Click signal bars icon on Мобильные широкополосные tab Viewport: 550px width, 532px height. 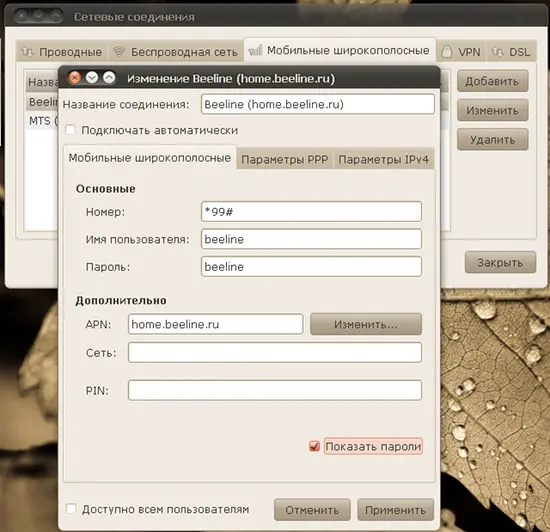point(255,50)
